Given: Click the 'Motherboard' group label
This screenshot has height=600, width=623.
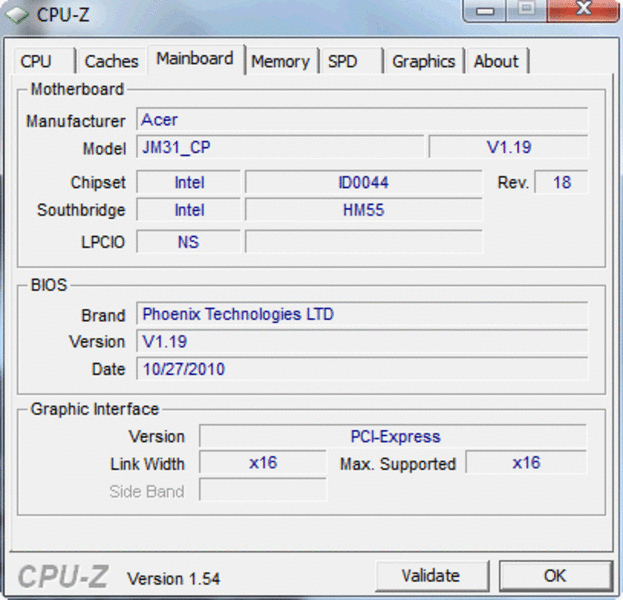Looking at the screenshot, I should [x=77, y=89].
